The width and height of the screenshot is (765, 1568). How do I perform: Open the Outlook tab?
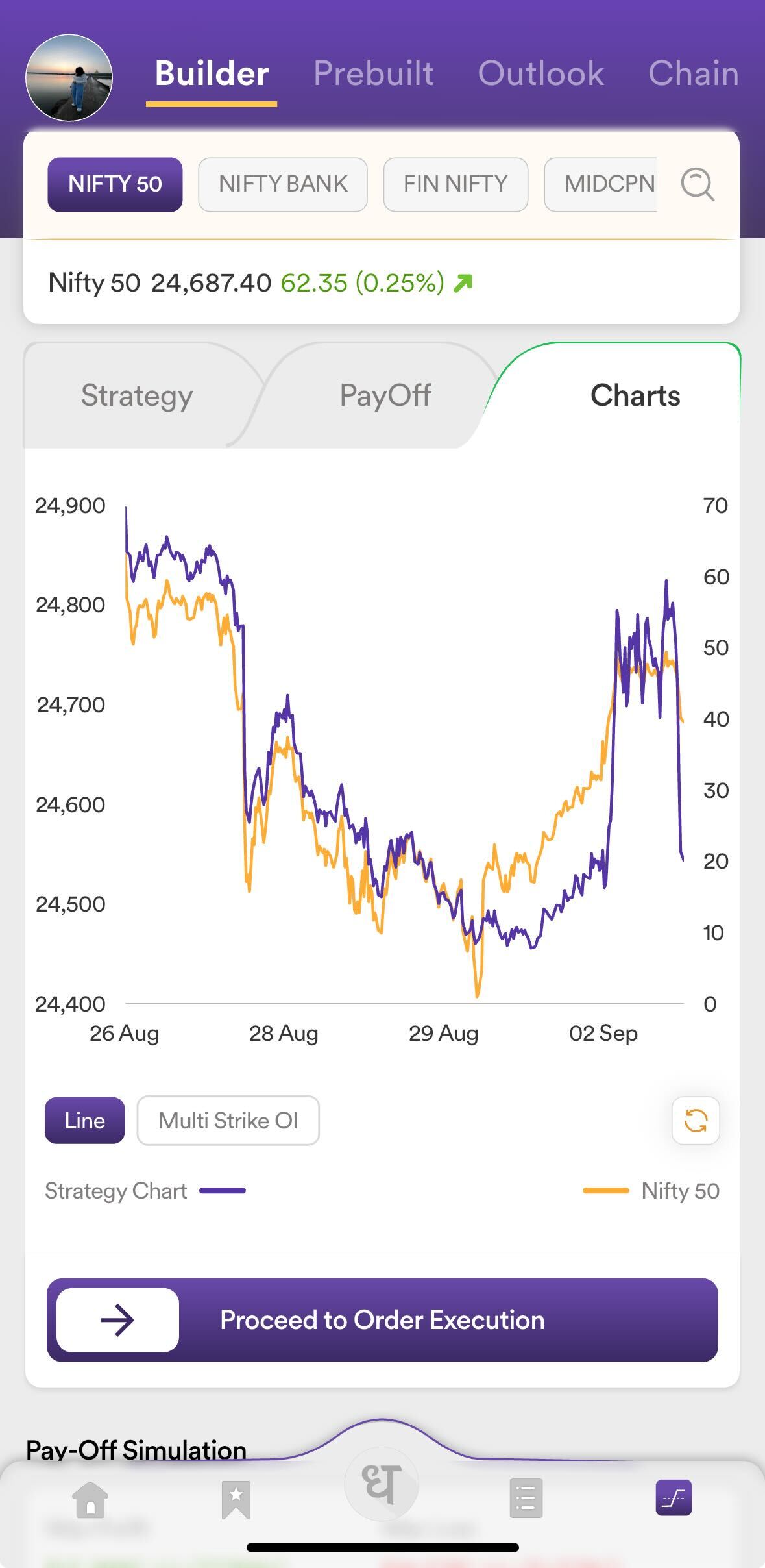click(x=540, y=73)
